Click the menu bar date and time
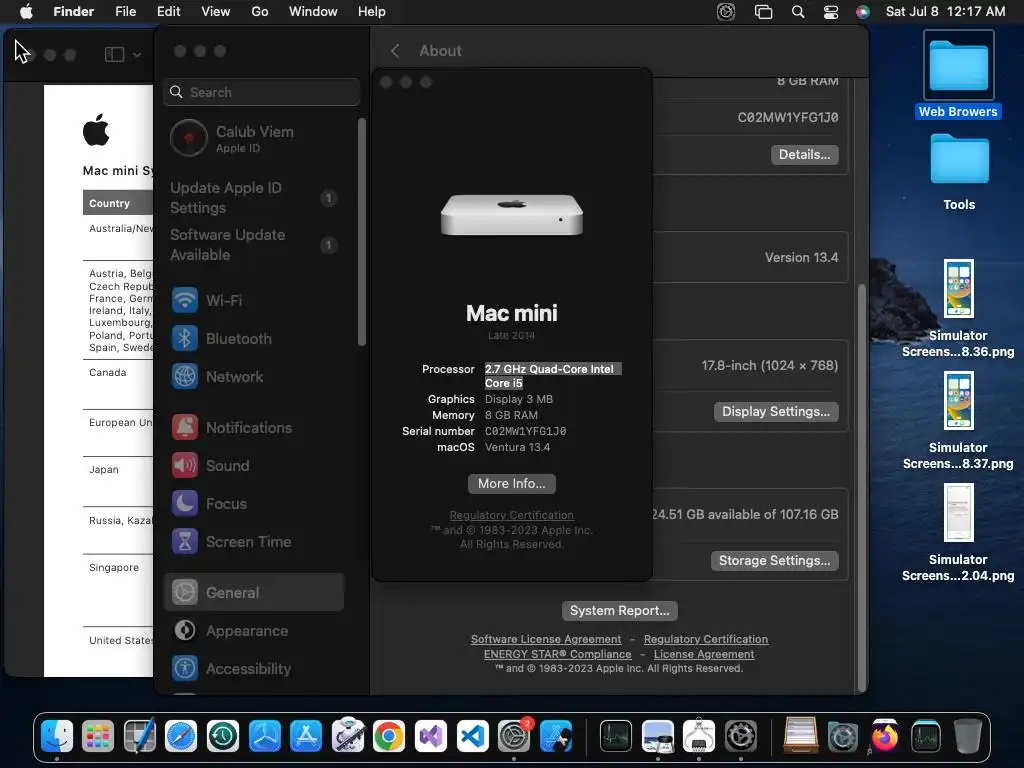This screenshot has width=1024, height=768. coord(945,12)
